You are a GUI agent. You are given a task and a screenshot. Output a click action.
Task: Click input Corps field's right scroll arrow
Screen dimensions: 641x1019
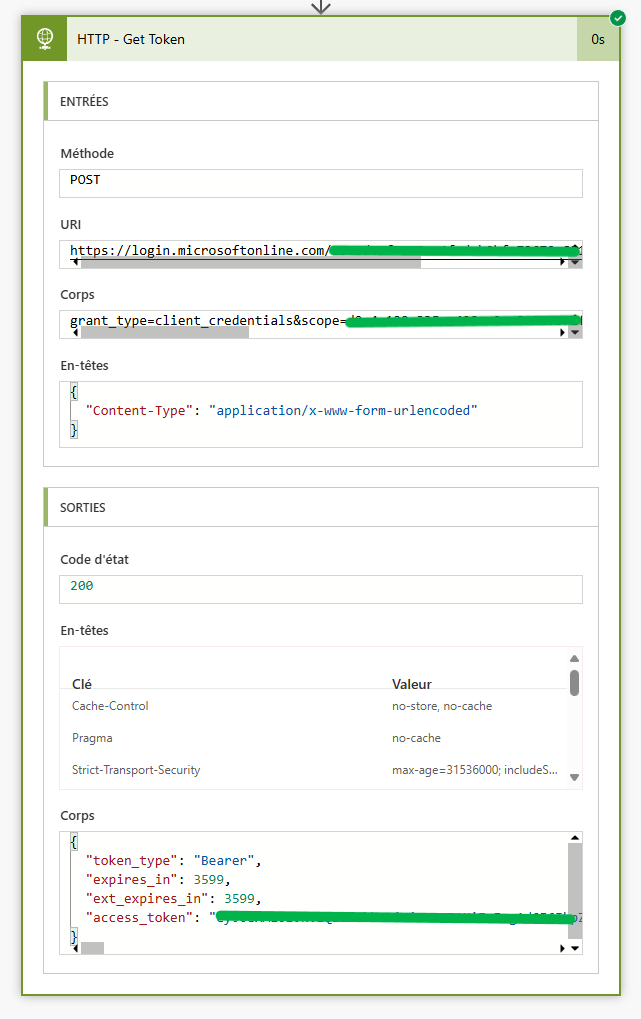point(562,332)
